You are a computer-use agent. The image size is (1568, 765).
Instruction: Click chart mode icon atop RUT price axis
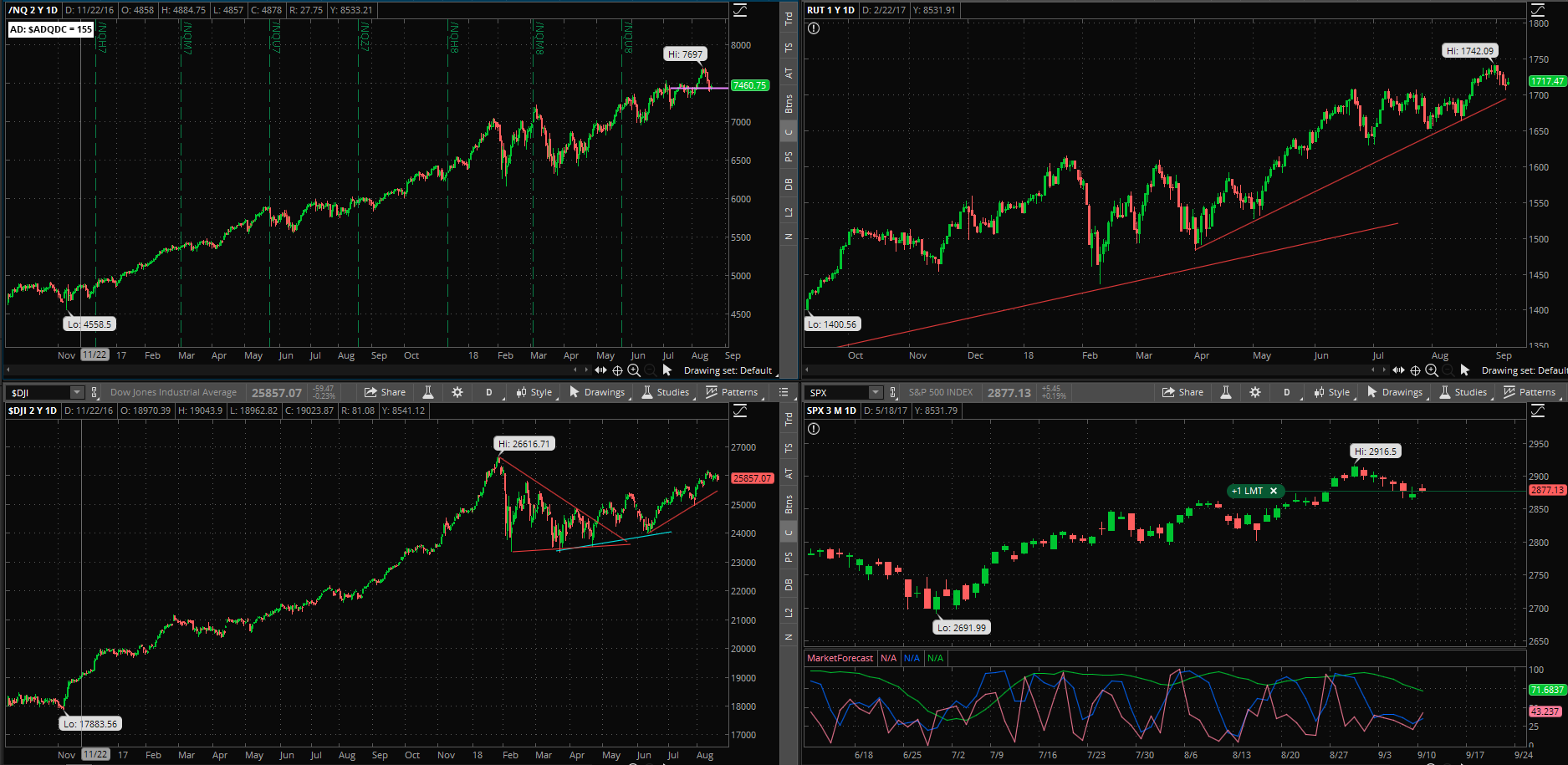point(1538,10)
